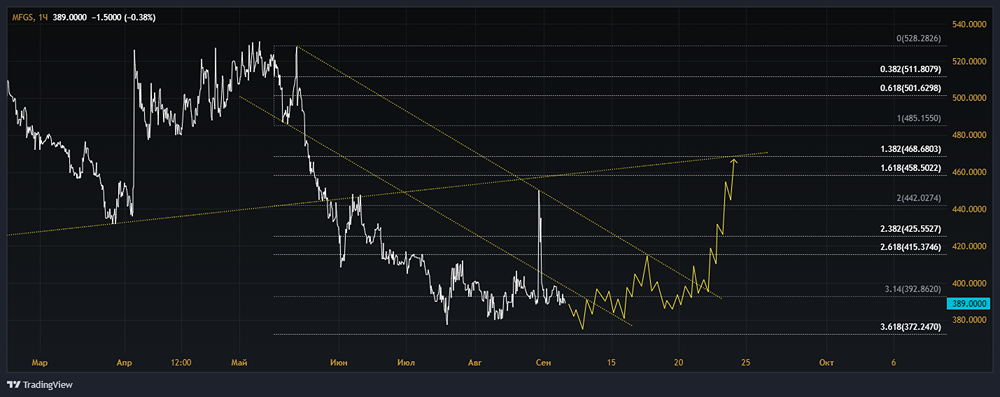The height and width of the screenshot is (397, 1000).
Task: Click the 15 date label on time axis
Action: 611,363
